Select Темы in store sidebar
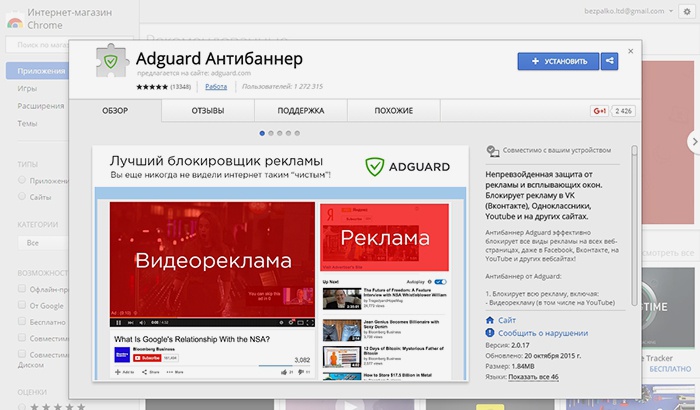The height and width of the screenshot is (410, 700). pos(27,123)
